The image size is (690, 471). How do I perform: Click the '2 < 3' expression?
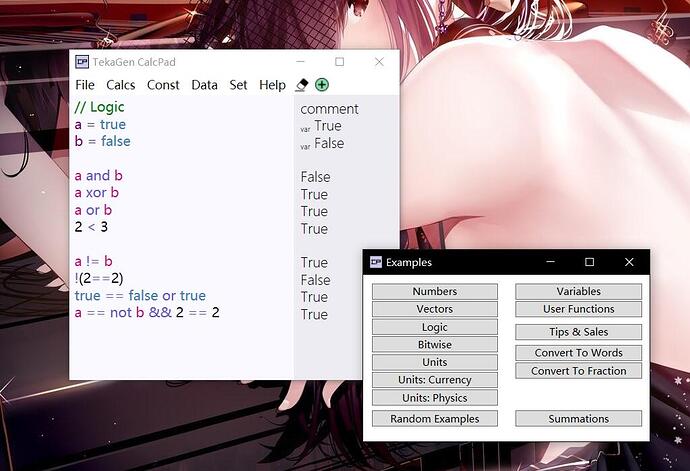click(x=91, y=227)
